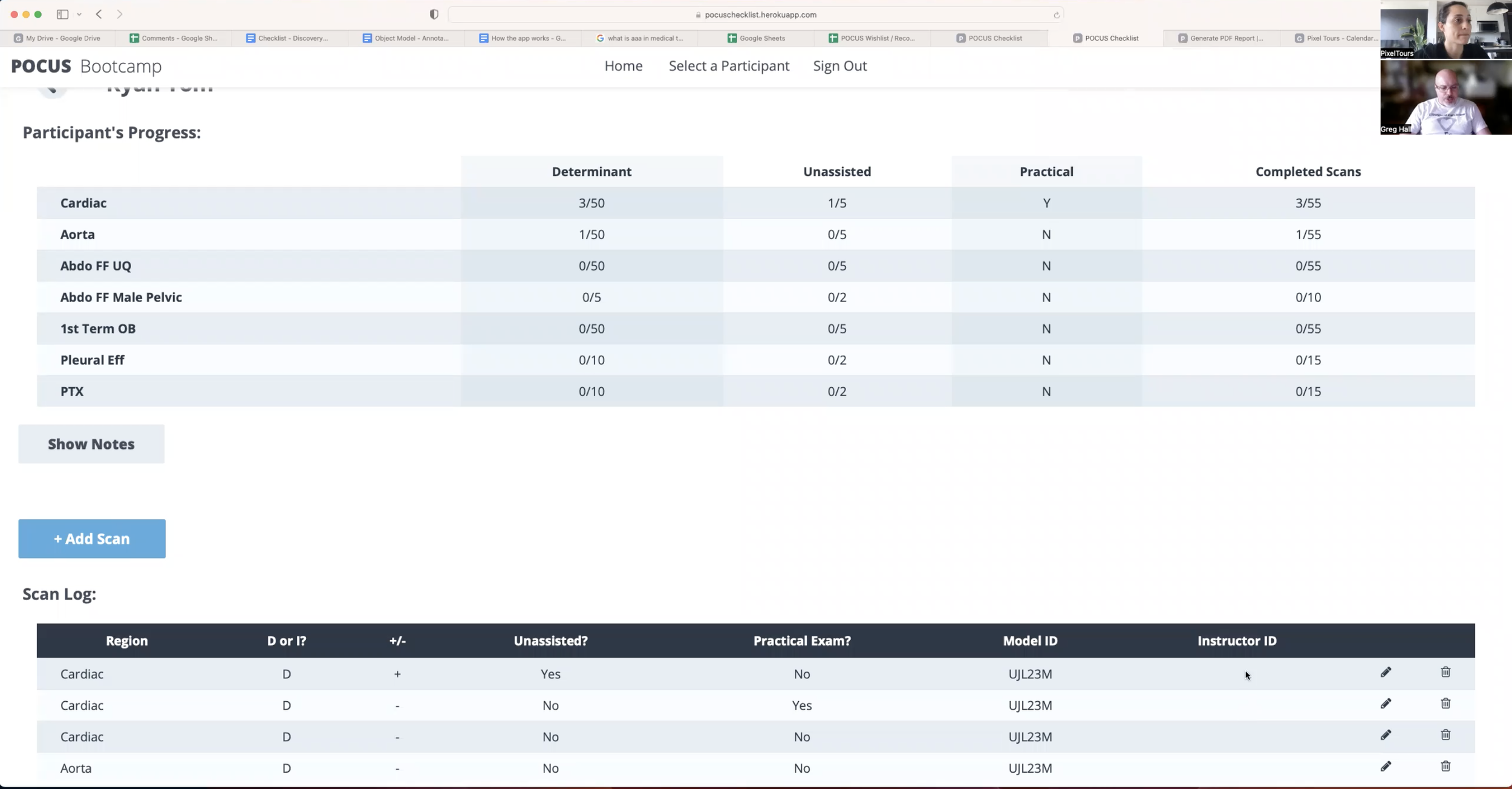1512x789 pixels.
Task: Open the browser sidebar toggle icon
Action: tap(62, 14)
